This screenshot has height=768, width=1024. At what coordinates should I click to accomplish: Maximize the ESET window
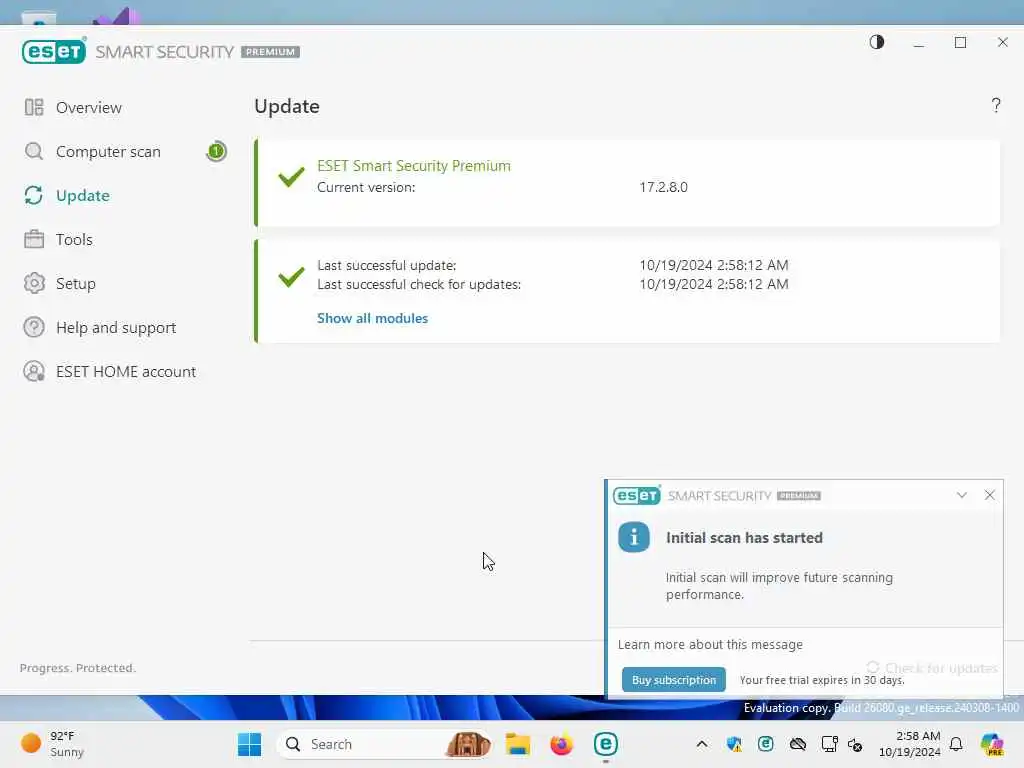click(x=960, y=43)
